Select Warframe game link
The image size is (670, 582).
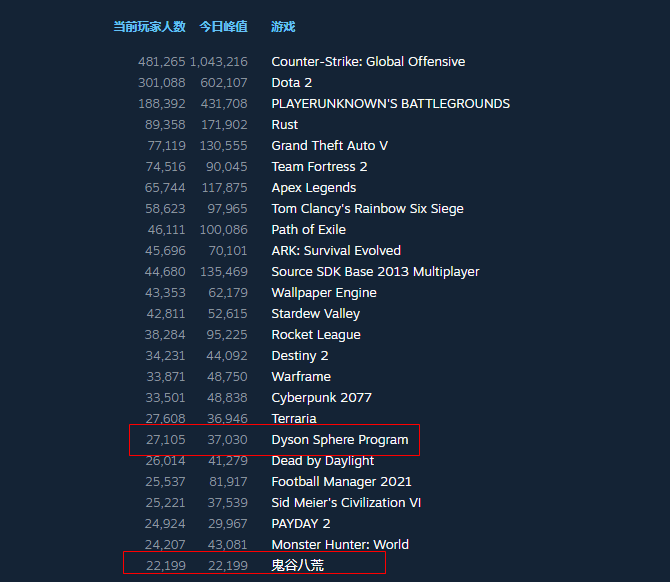click(x=301, y=376)
